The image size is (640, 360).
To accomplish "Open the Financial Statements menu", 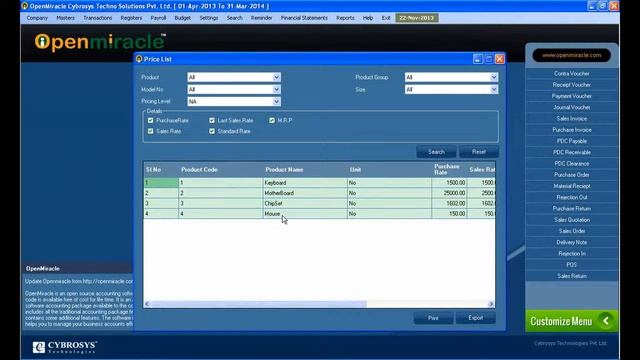I will tap(304, 18).
